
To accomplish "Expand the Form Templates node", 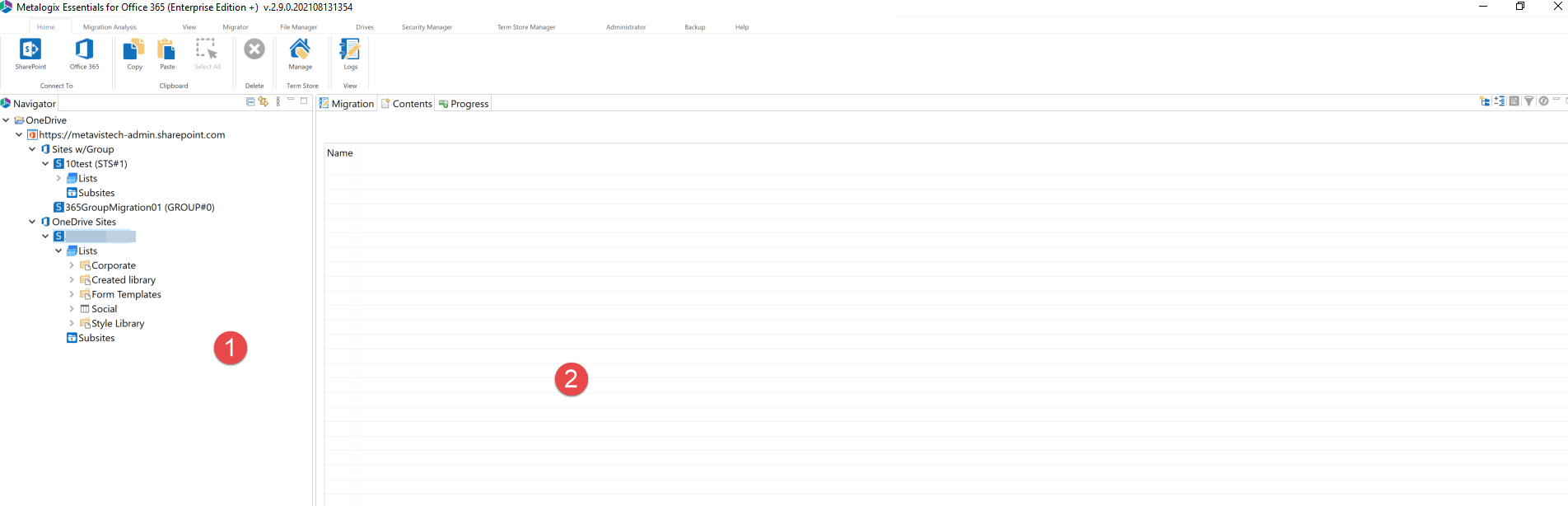I will pyautogui.click(x=72, y=294).
